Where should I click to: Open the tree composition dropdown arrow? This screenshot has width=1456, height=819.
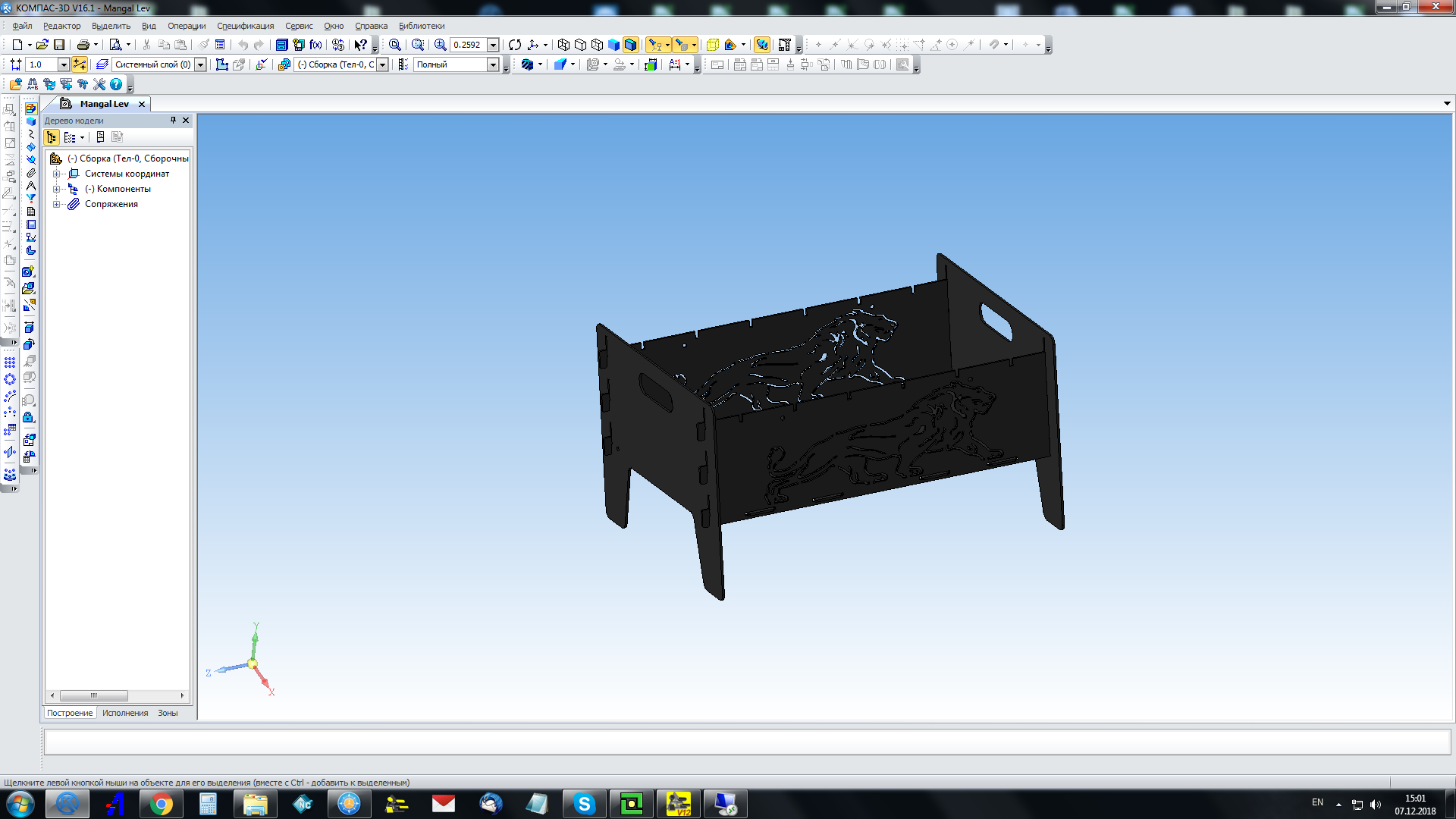point(82,137)
